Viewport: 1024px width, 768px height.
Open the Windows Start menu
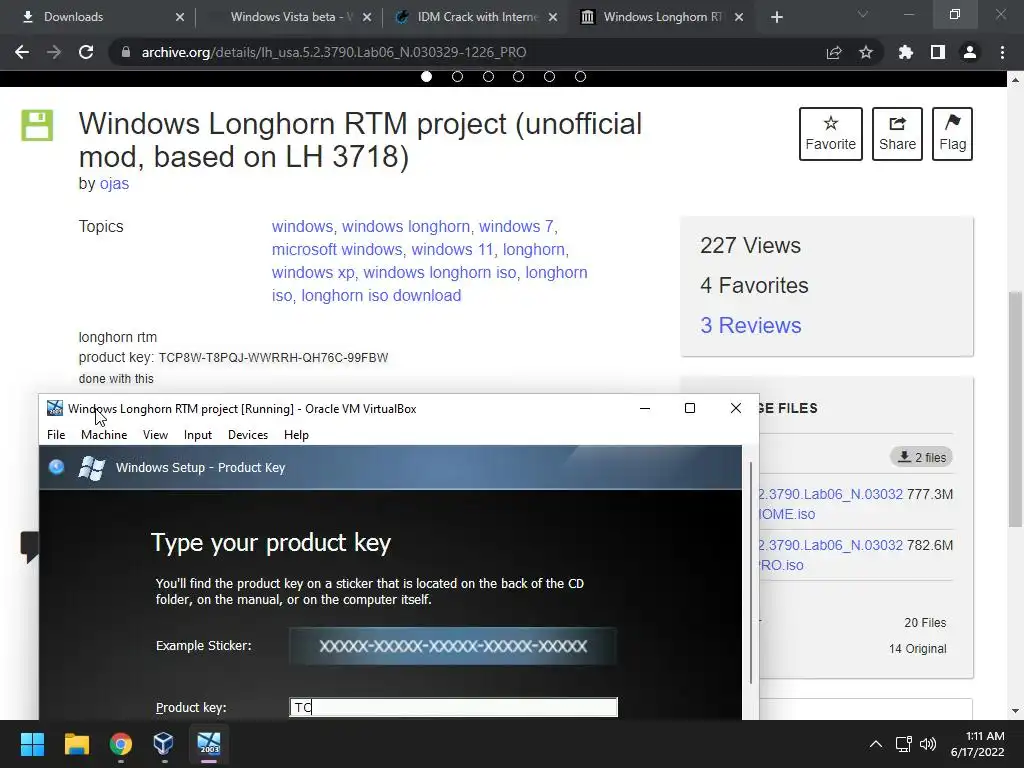pos(32,744)
